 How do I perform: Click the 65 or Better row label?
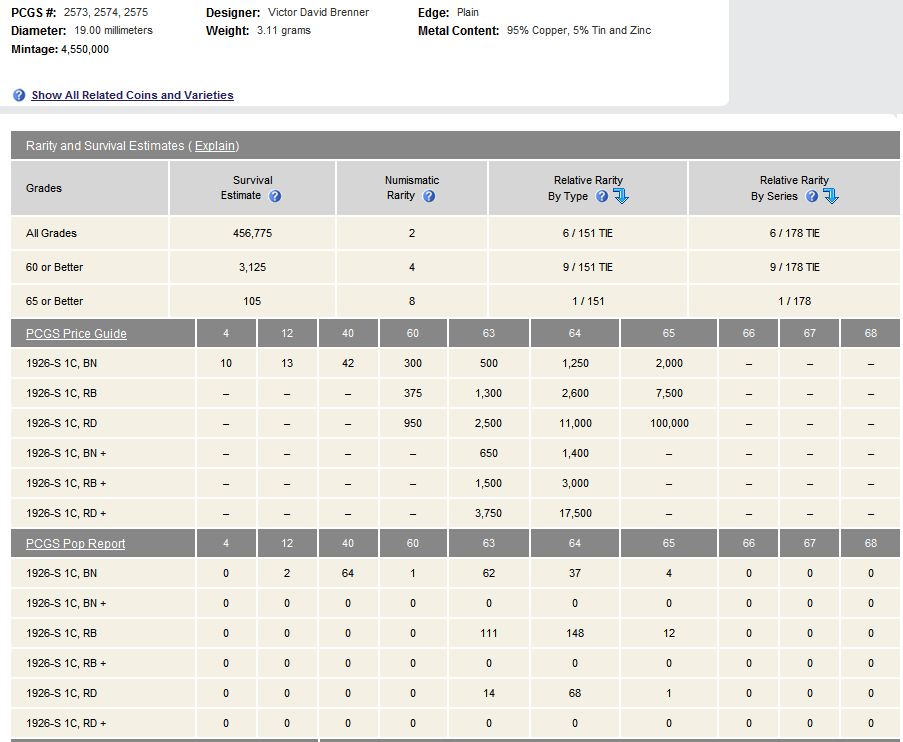point(55,301)
